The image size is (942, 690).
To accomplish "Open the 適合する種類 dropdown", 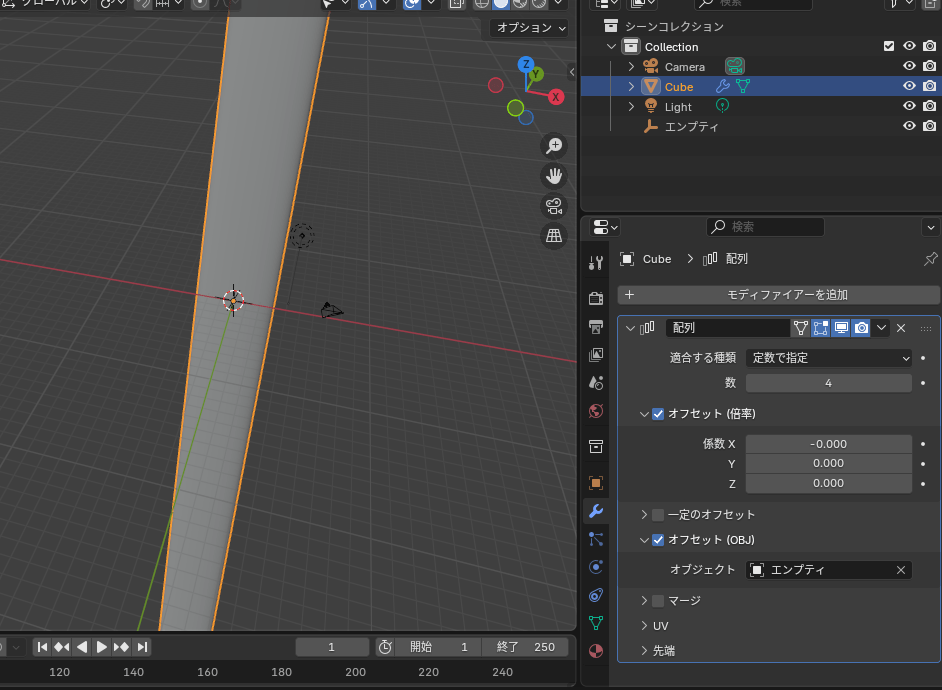I will coord(829,358).
